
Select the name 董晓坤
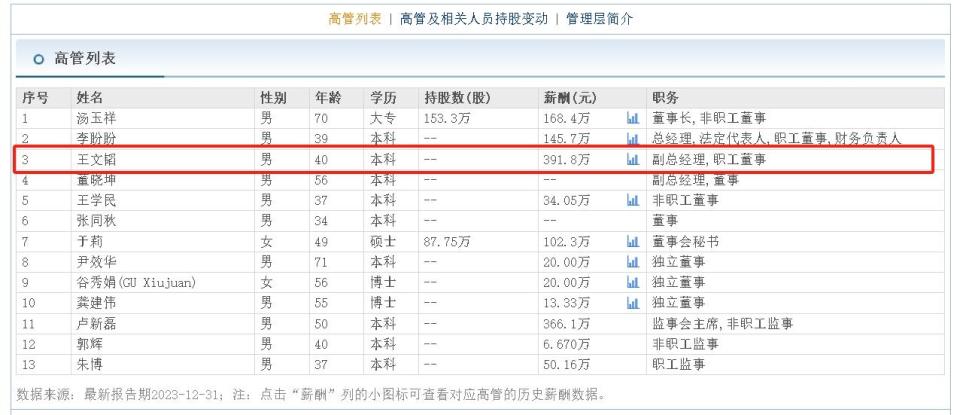coord(96,180)
